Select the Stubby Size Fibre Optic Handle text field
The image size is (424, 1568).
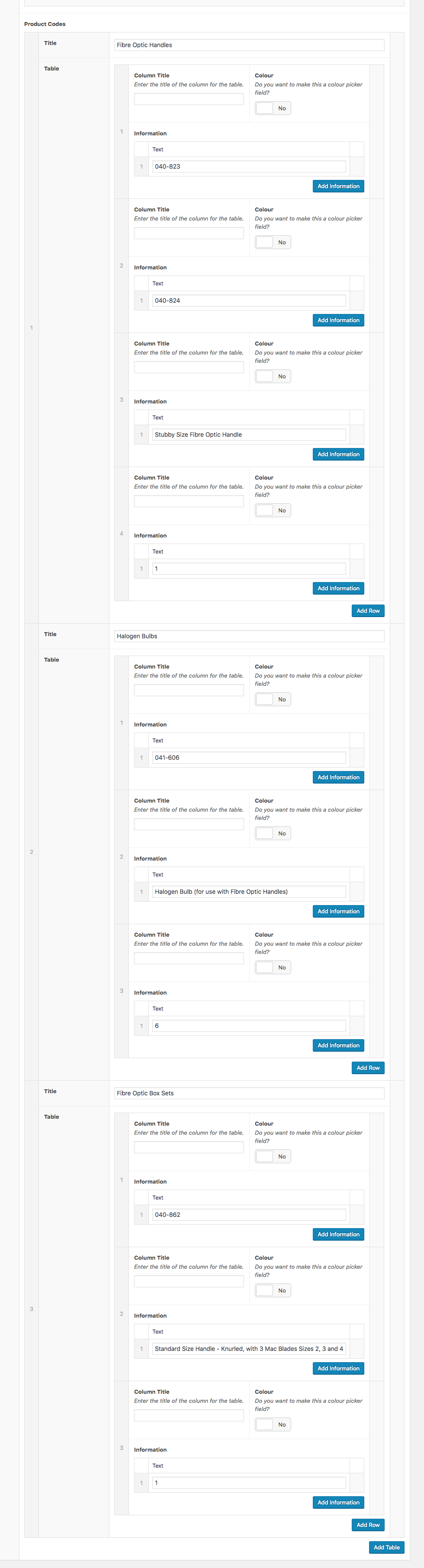pos(248,435)
